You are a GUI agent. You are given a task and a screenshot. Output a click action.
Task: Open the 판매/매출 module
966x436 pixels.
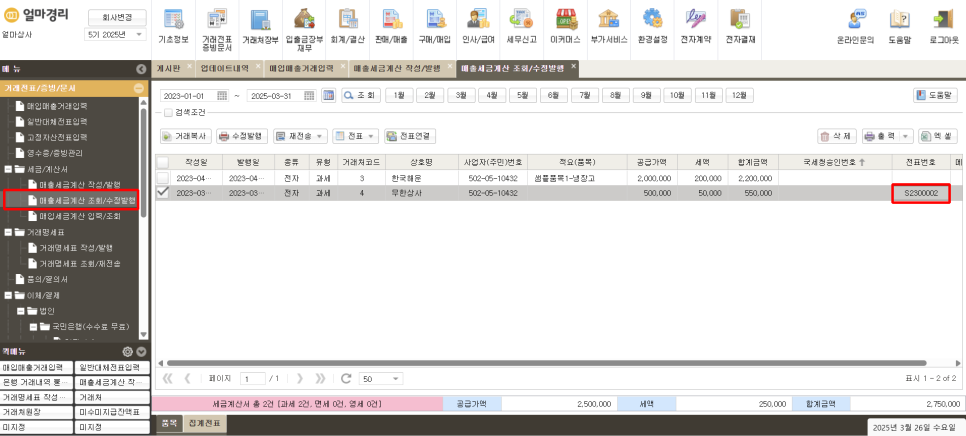392,26
